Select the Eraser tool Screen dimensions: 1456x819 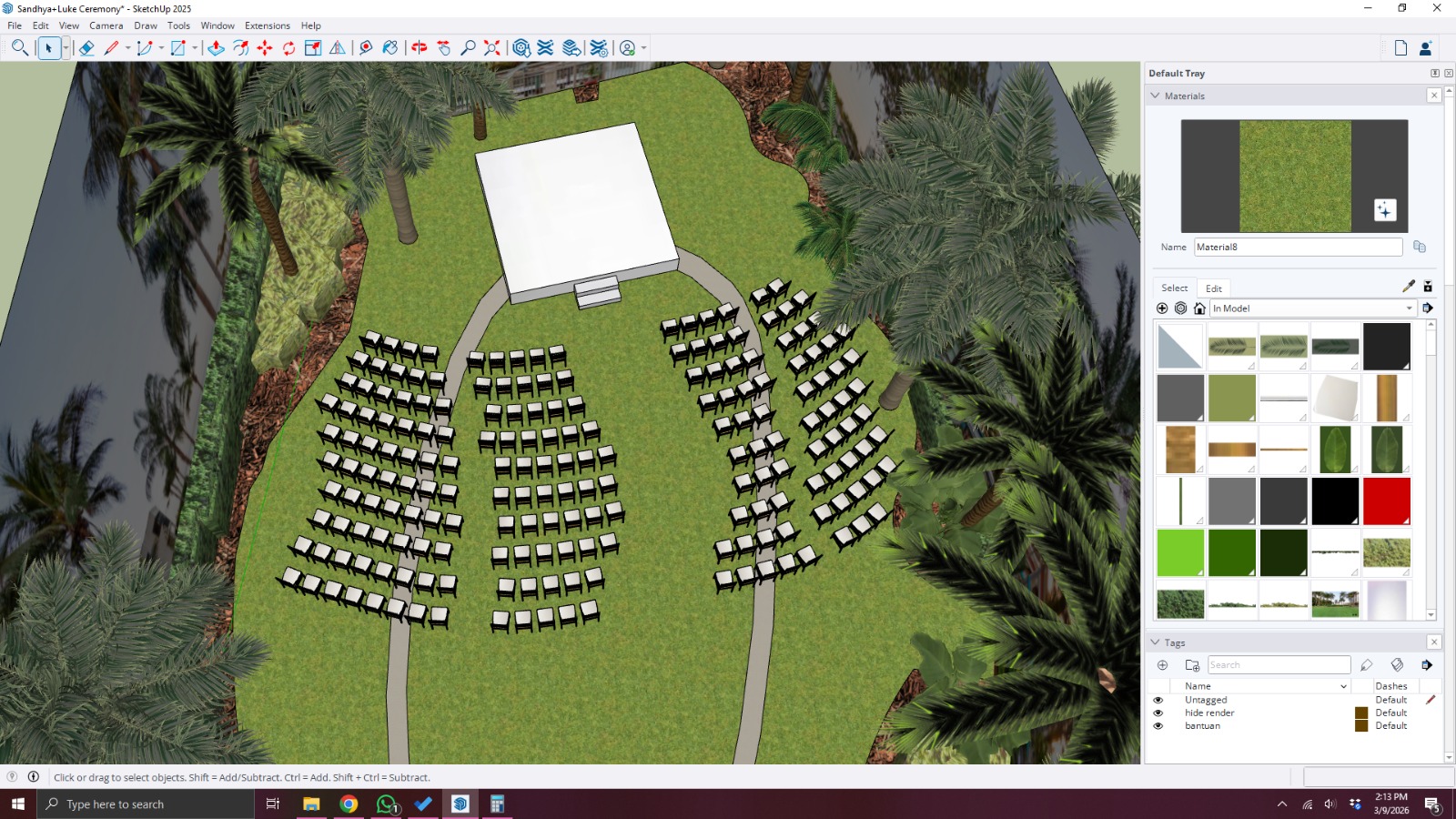(x=86, y=48)
